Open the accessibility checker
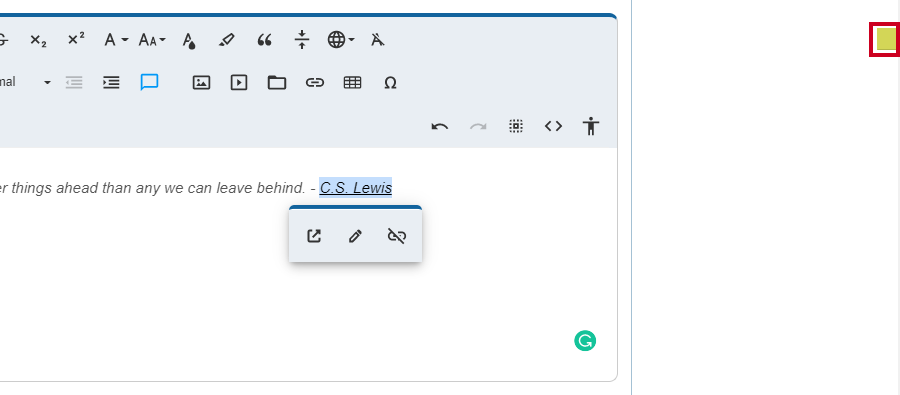The image size is (900, 395). 591,126
